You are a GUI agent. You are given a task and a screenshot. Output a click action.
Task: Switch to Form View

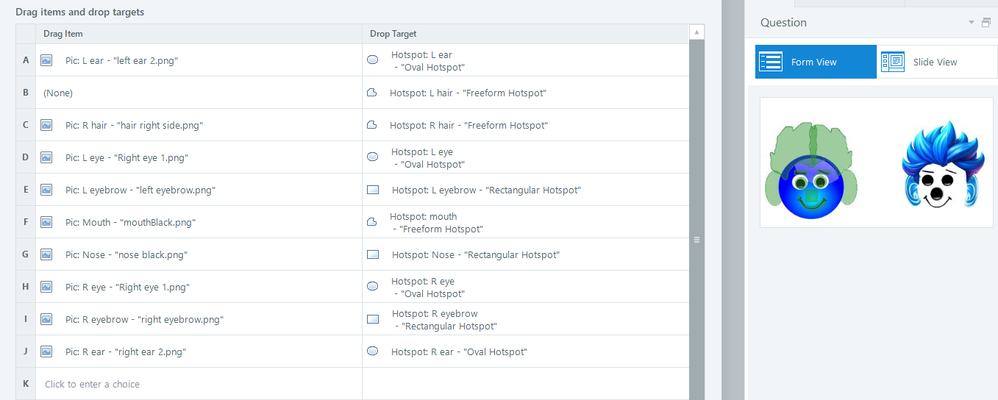click(815, 62)
